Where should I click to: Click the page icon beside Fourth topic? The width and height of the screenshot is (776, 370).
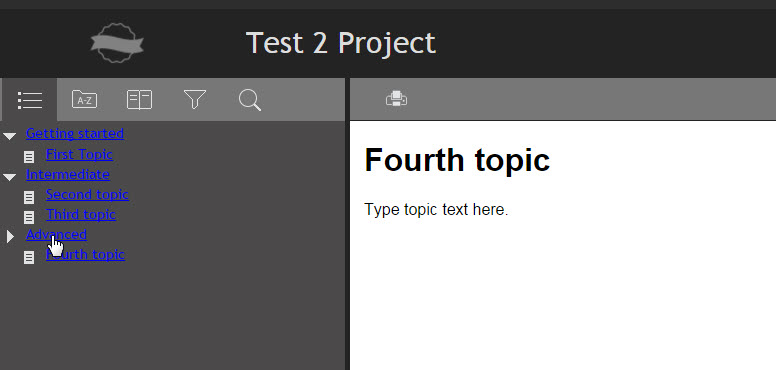pyautogui.click(x=29, y=257)
